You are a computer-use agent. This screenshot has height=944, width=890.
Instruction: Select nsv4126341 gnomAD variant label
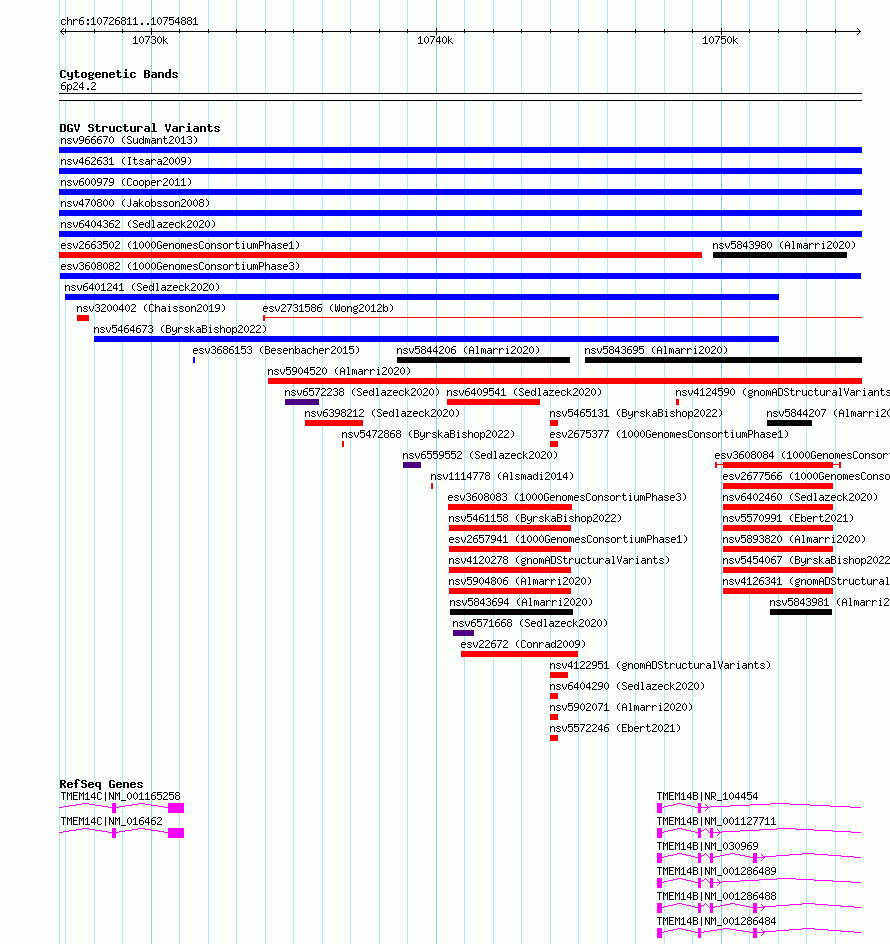(x=806, y=582)
